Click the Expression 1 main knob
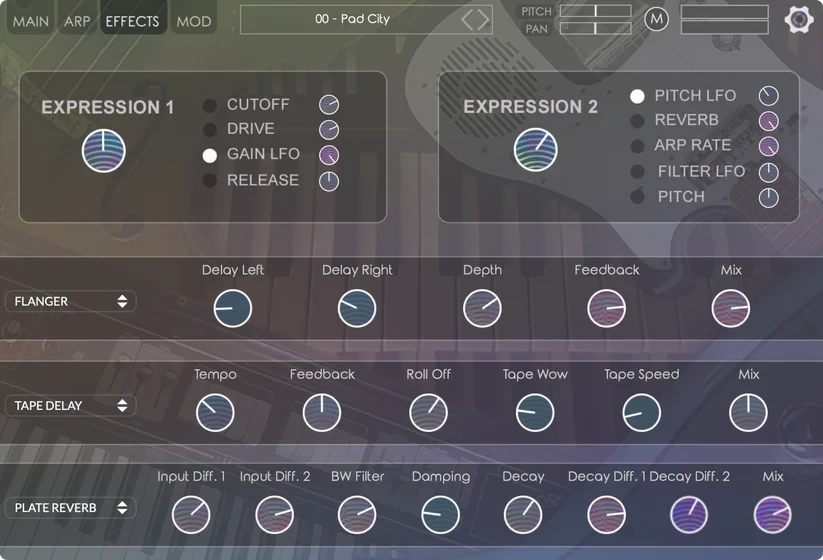Screen dimensions: 823x560 click(x=104, y=151)
